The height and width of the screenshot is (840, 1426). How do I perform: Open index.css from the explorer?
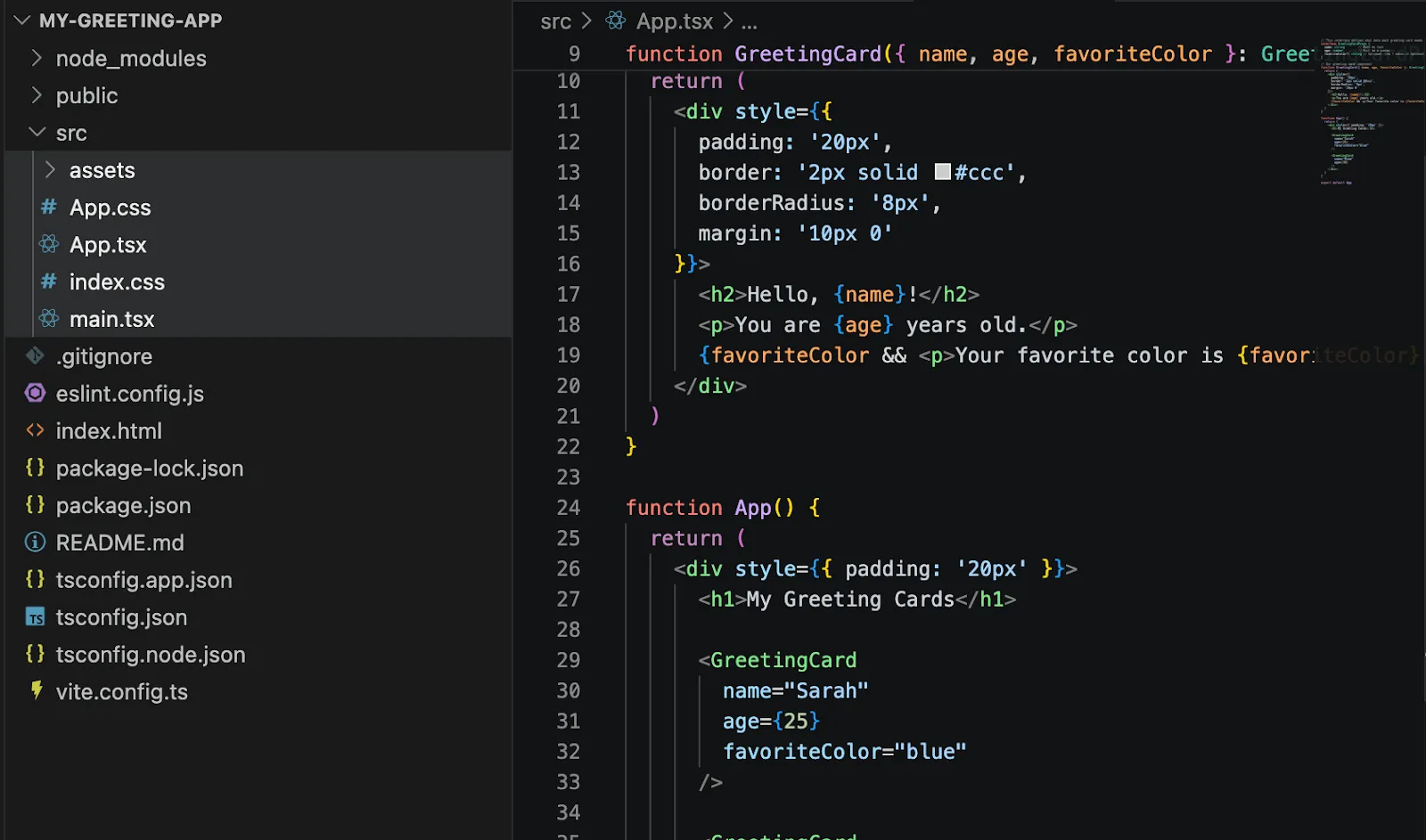[117, 282]
